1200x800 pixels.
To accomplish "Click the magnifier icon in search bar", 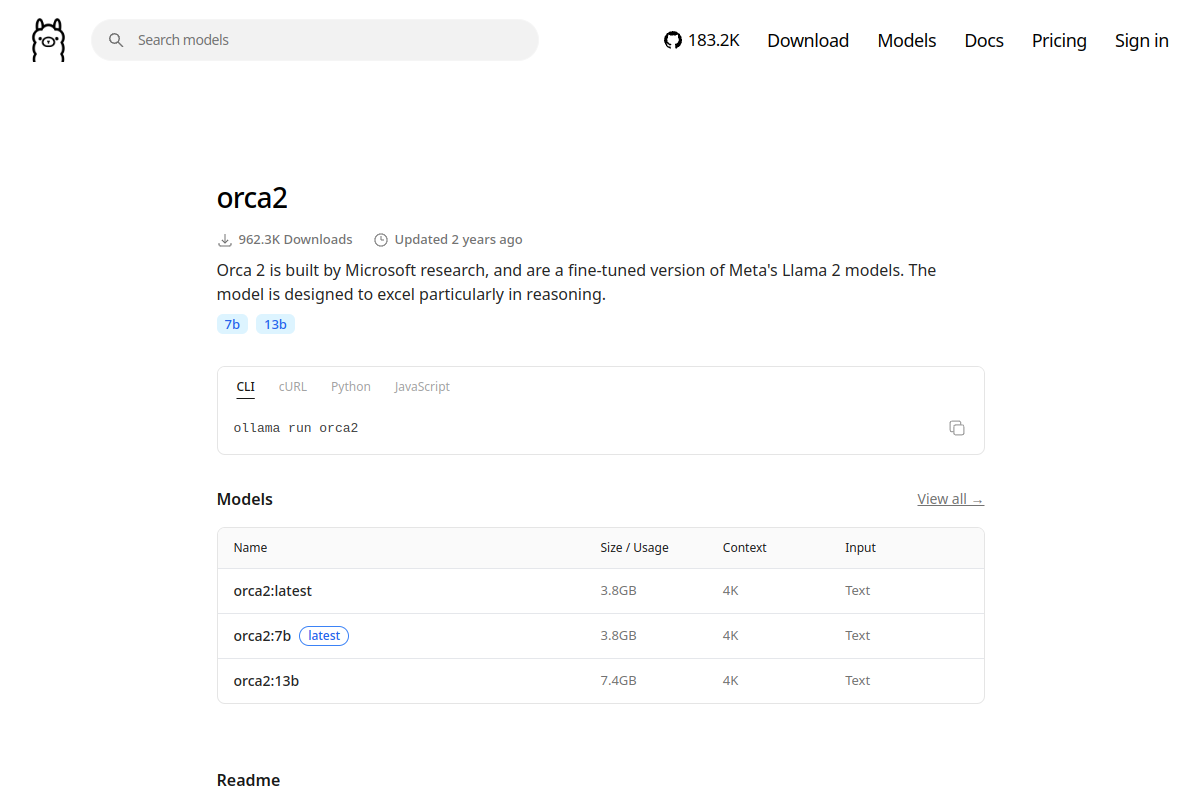I will coord(116,40).
